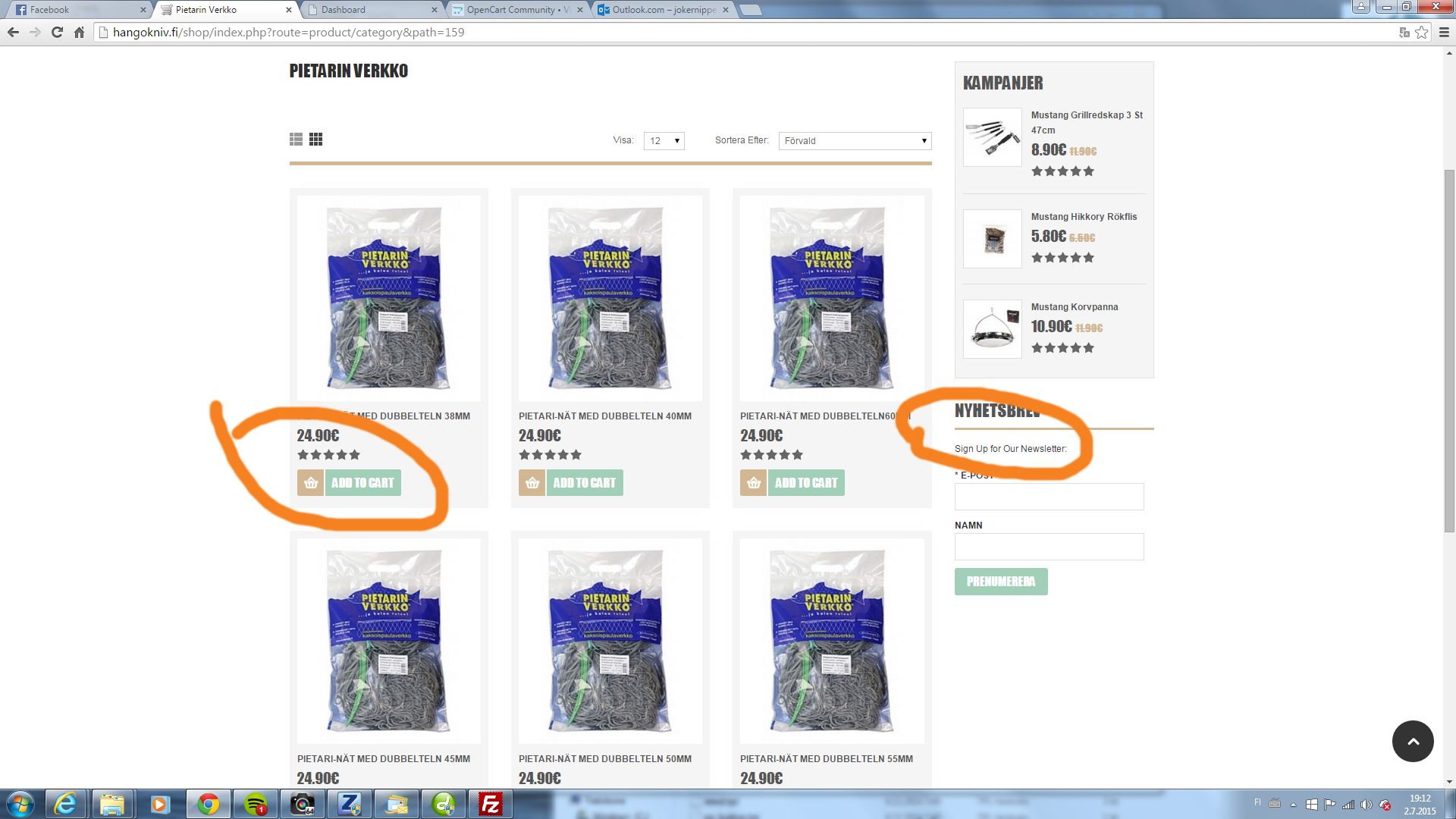Open Chrome menu hamburger icon
Screen dimensions: 1456x819
click(1444, 33)
